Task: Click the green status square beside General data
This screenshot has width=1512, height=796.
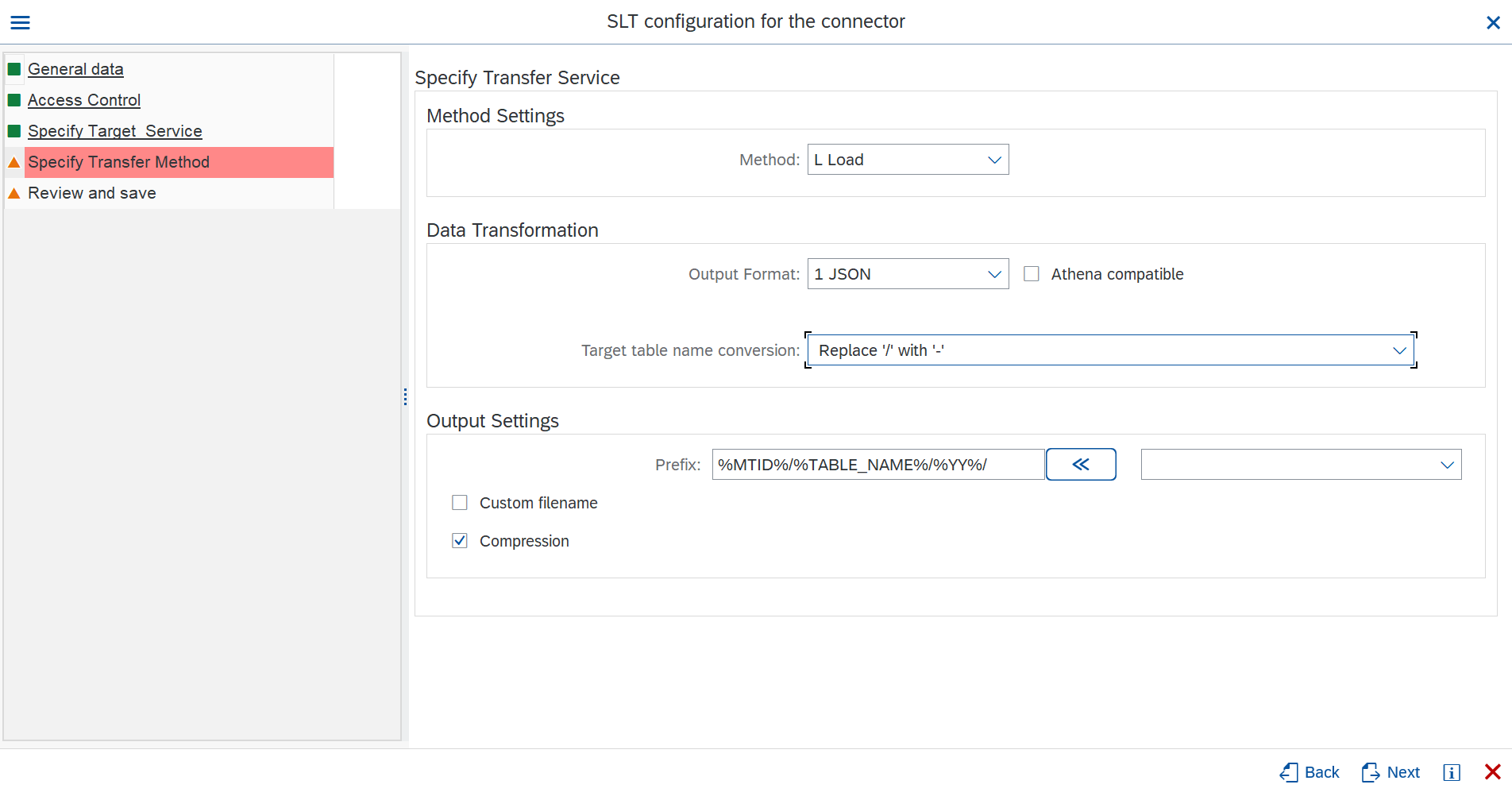Action: point(14,69)
